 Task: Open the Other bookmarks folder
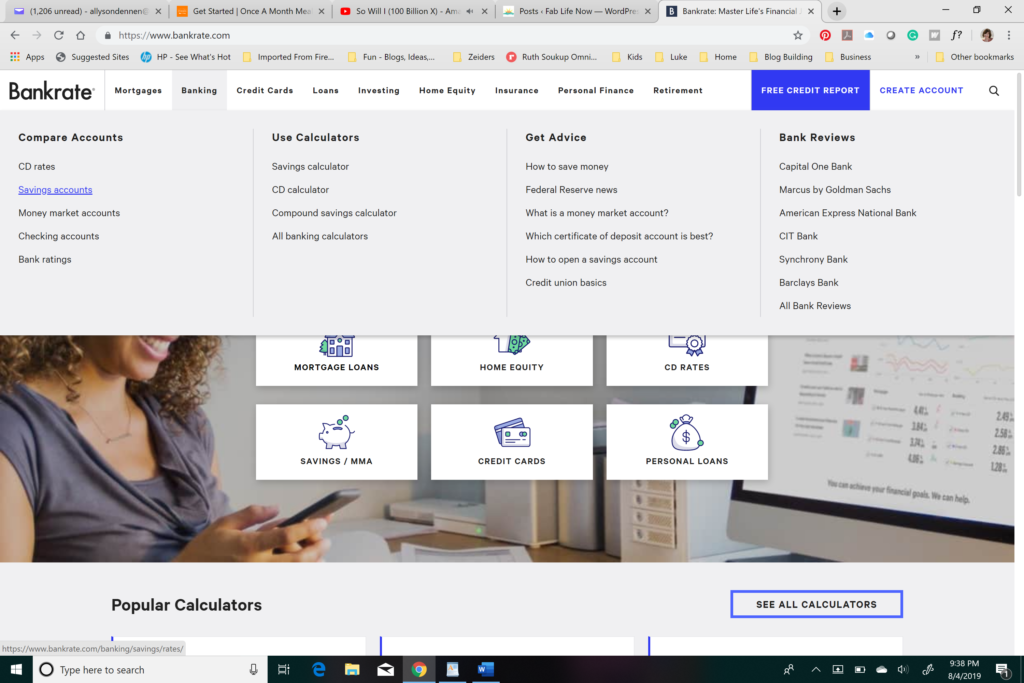(x=974, y=57)
